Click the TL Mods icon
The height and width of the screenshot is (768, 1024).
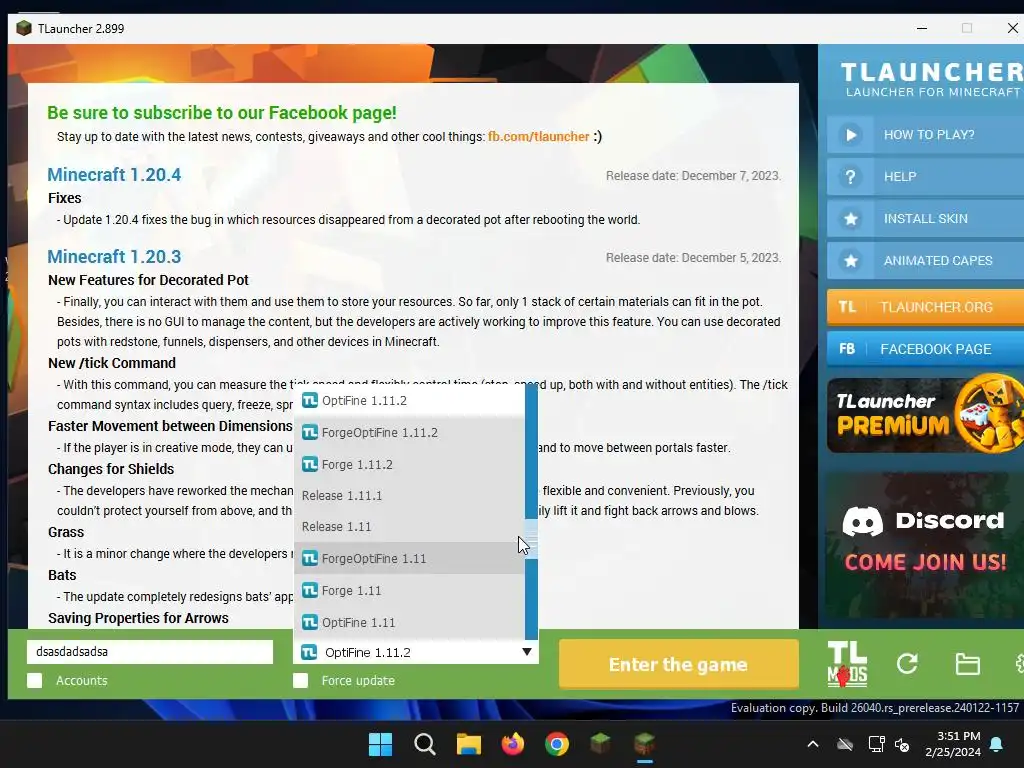(x=847, y=664)
